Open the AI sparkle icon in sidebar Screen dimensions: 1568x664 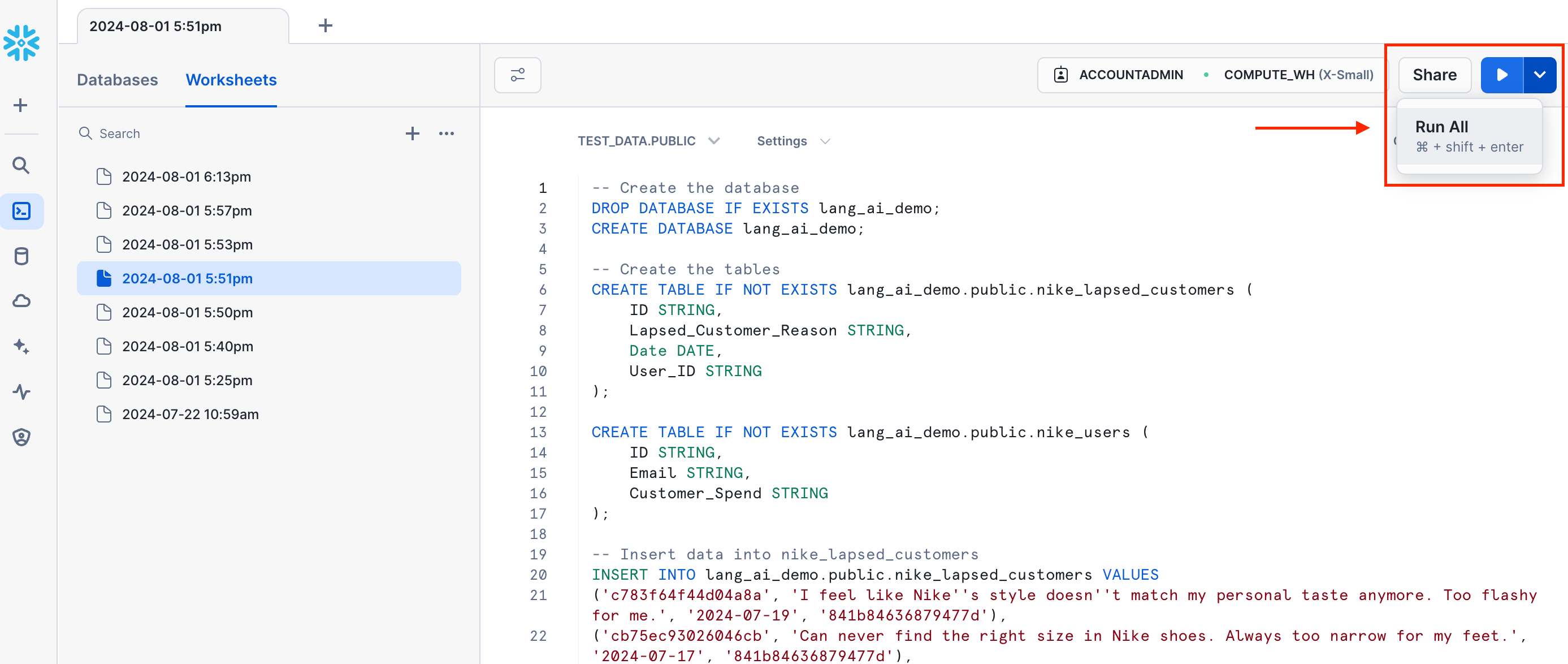tap(21, 347)
